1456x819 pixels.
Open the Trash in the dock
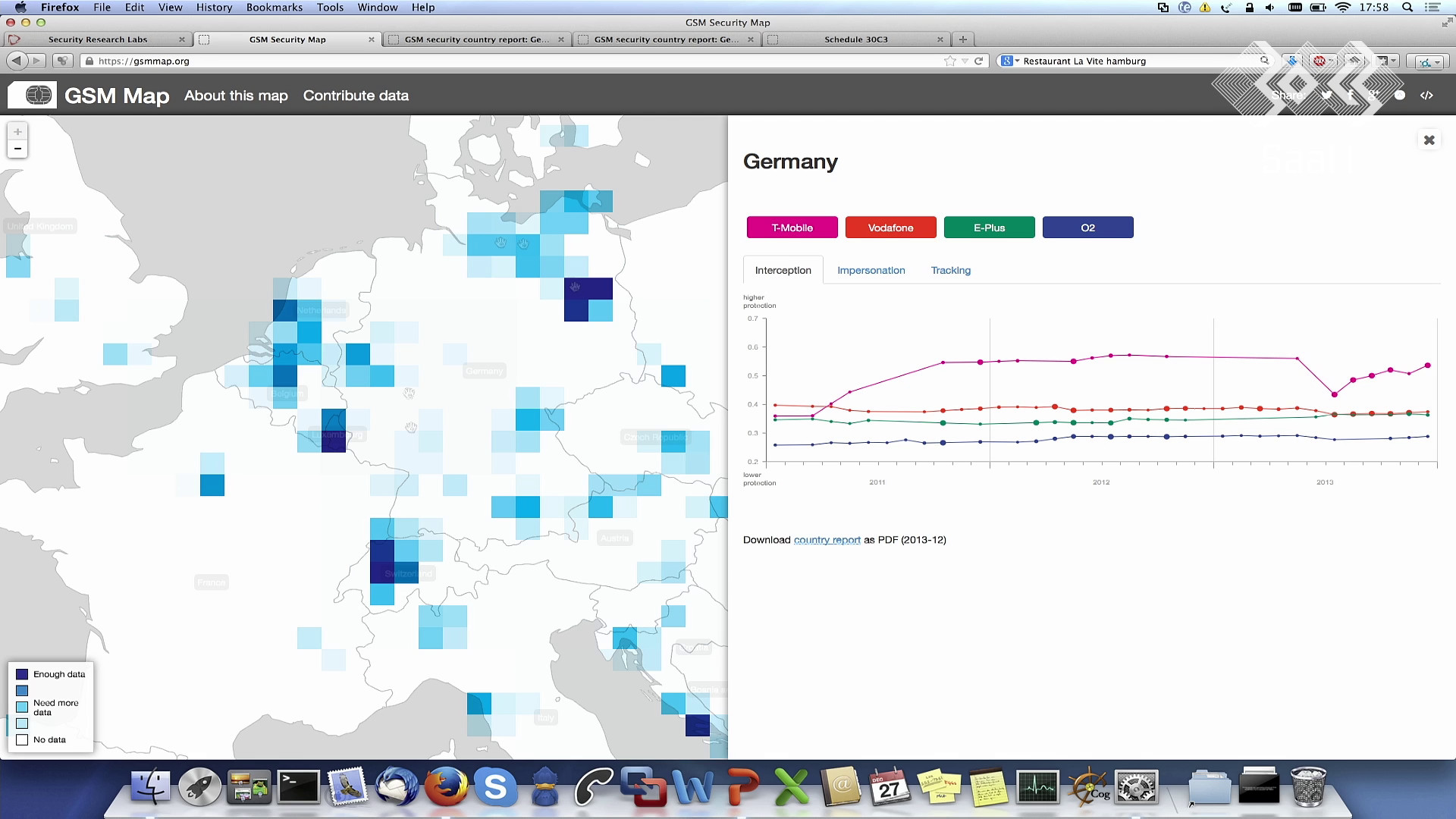click(x=1308, y=786)
